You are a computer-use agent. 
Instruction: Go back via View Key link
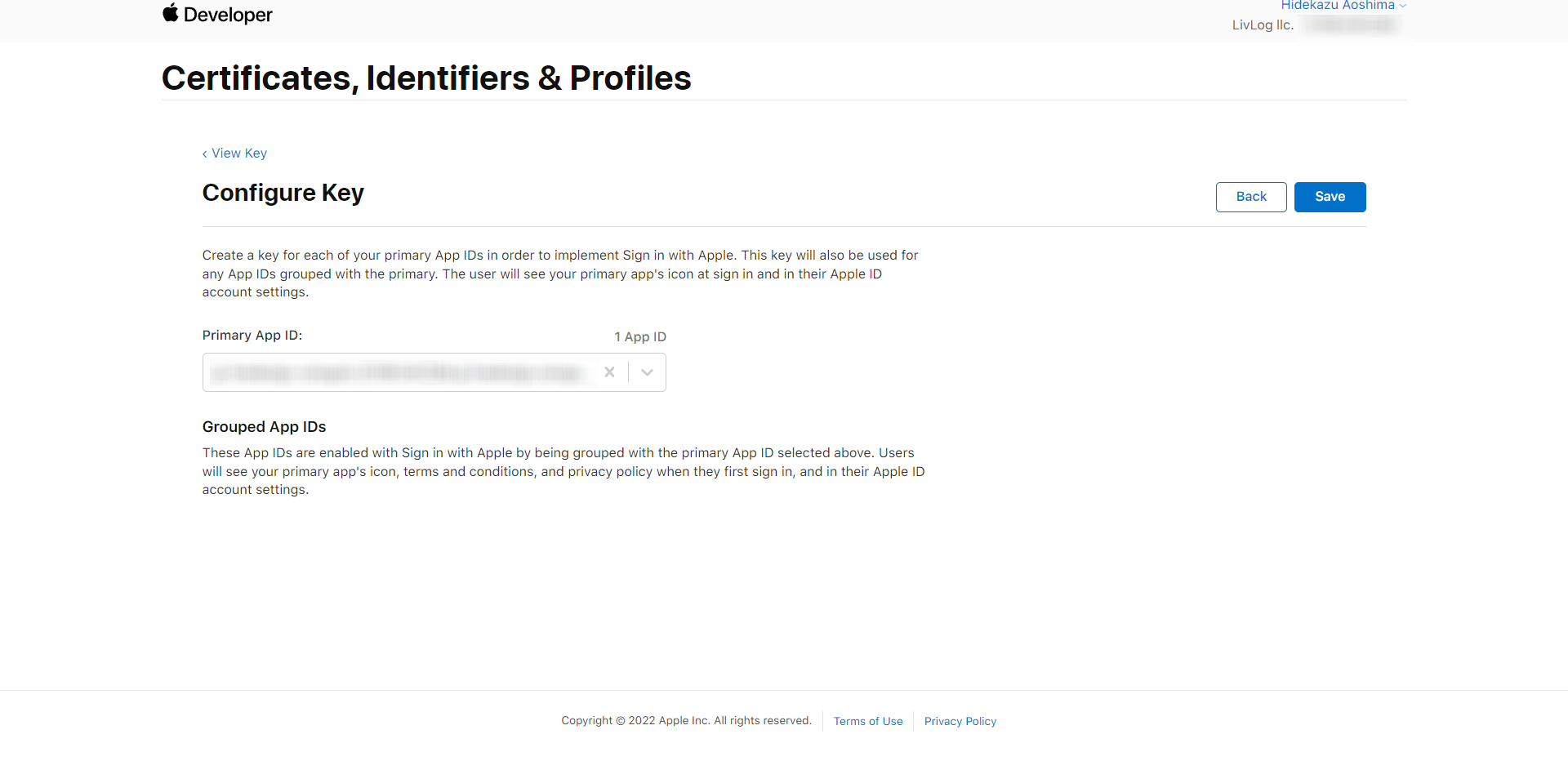tap(239, 154)
